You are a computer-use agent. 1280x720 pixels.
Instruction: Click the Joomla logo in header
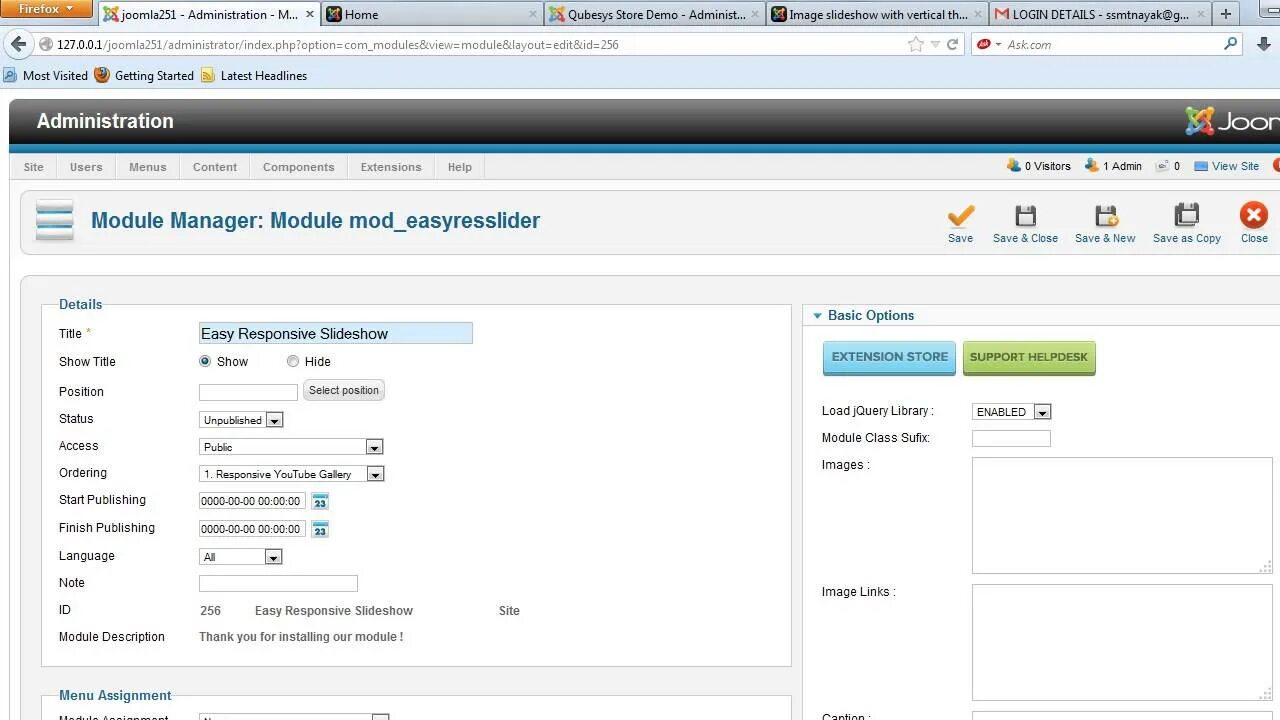(1232, 121)
